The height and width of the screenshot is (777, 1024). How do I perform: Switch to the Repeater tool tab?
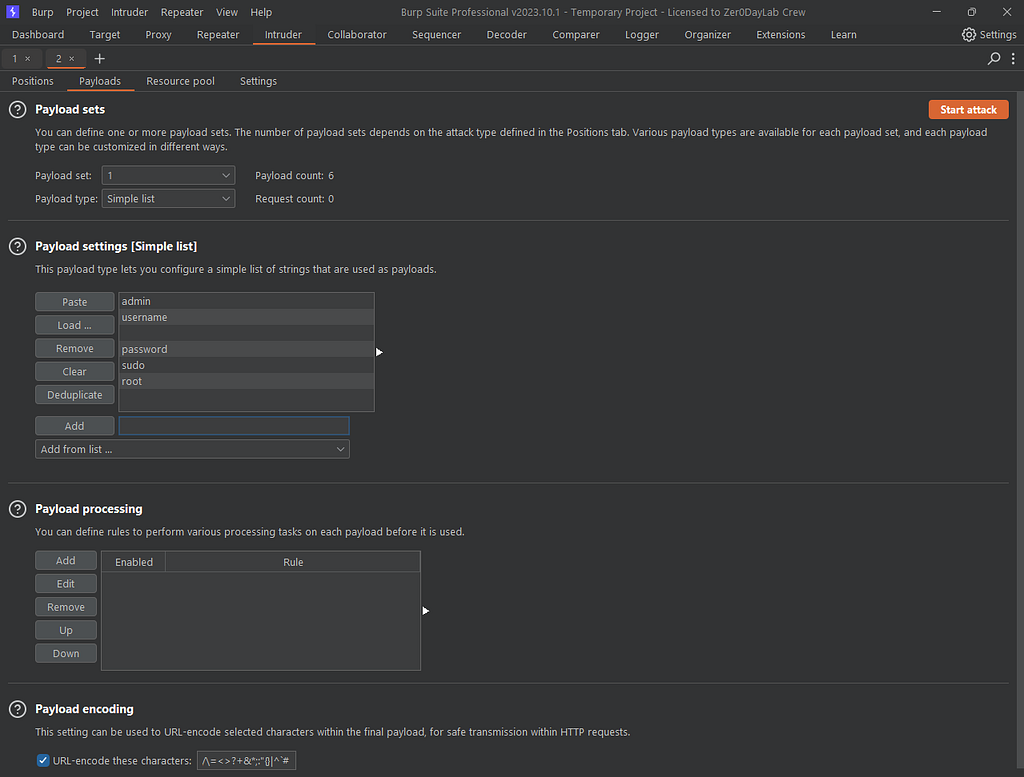(218, 35)
